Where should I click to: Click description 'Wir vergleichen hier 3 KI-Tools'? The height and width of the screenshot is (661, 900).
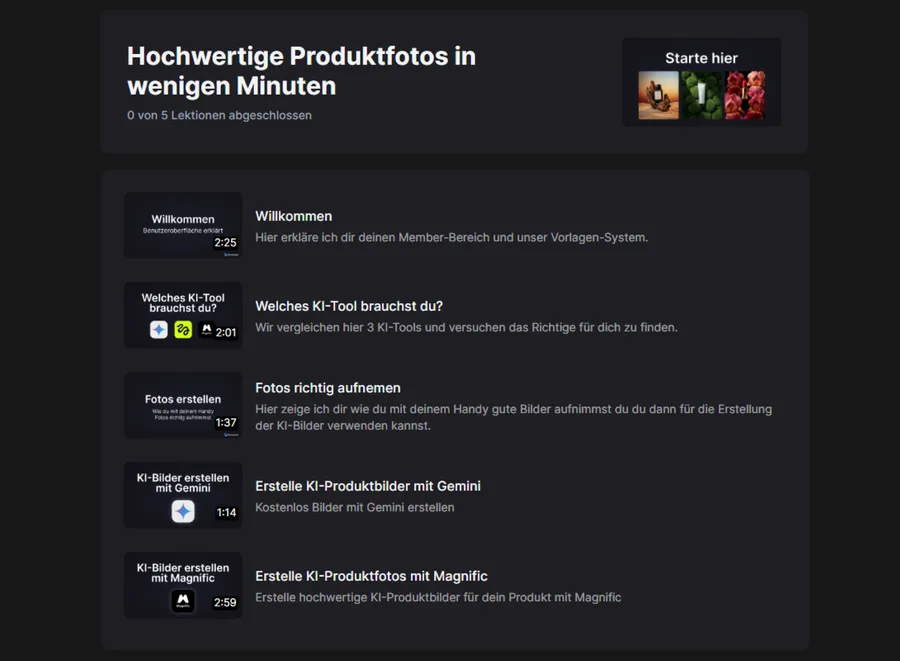coord(466,328)
